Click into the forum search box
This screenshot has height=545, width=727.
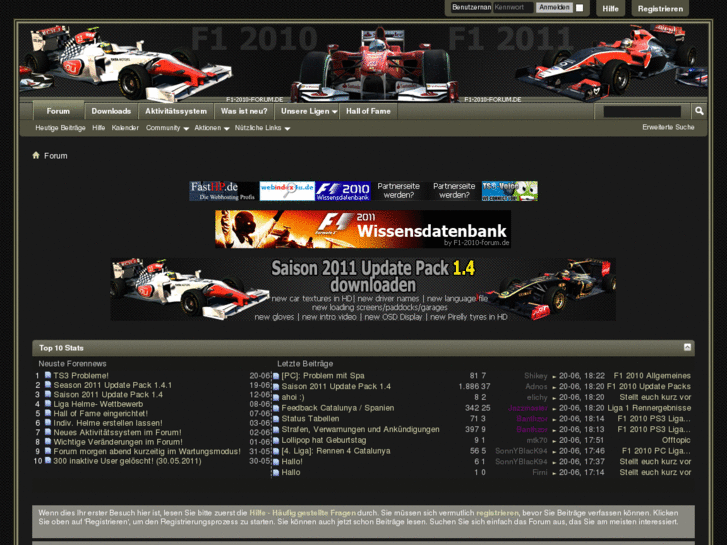pos(642,111)
